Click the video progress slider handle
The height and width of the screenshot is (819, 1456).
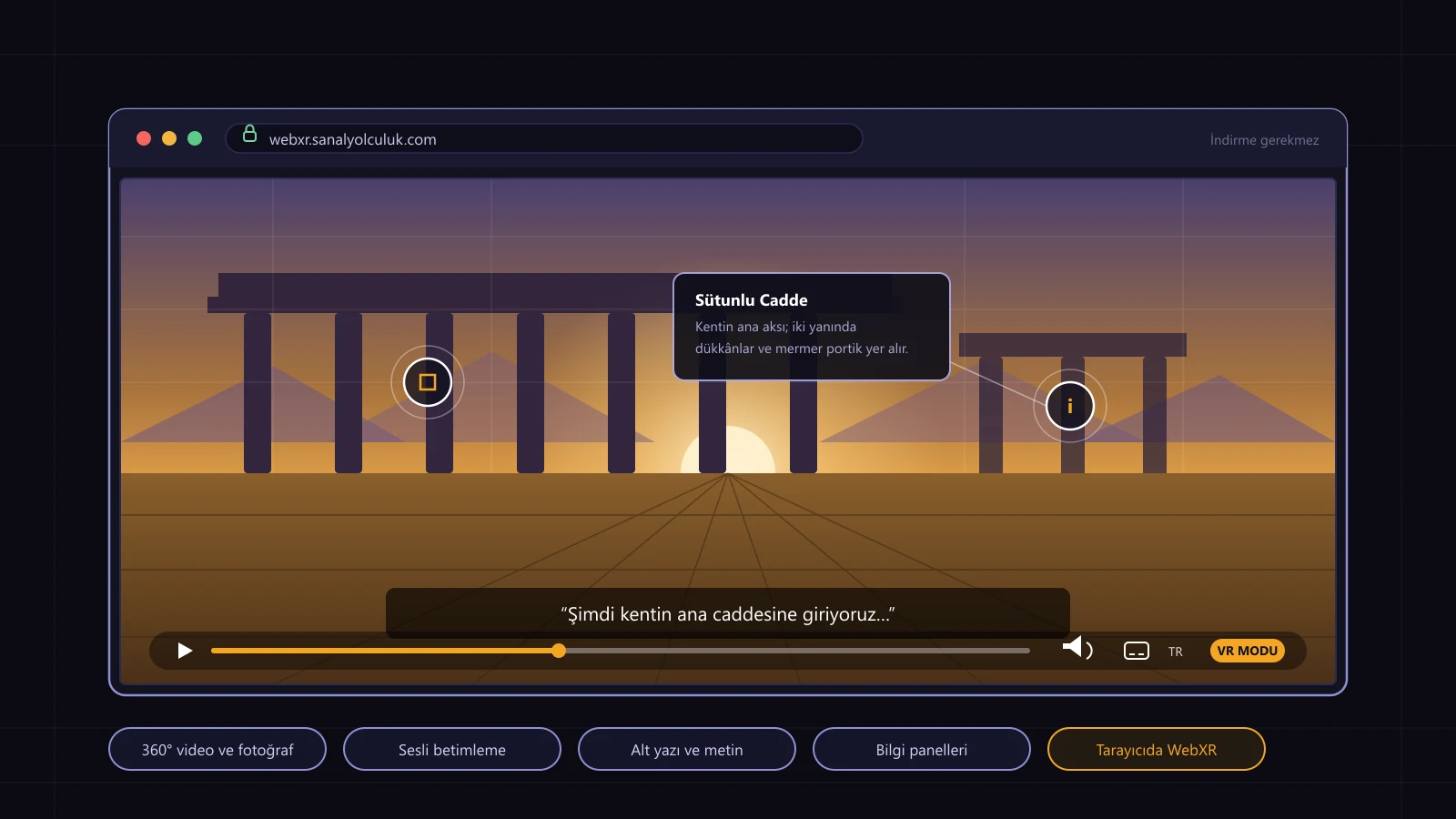(559, 651)
